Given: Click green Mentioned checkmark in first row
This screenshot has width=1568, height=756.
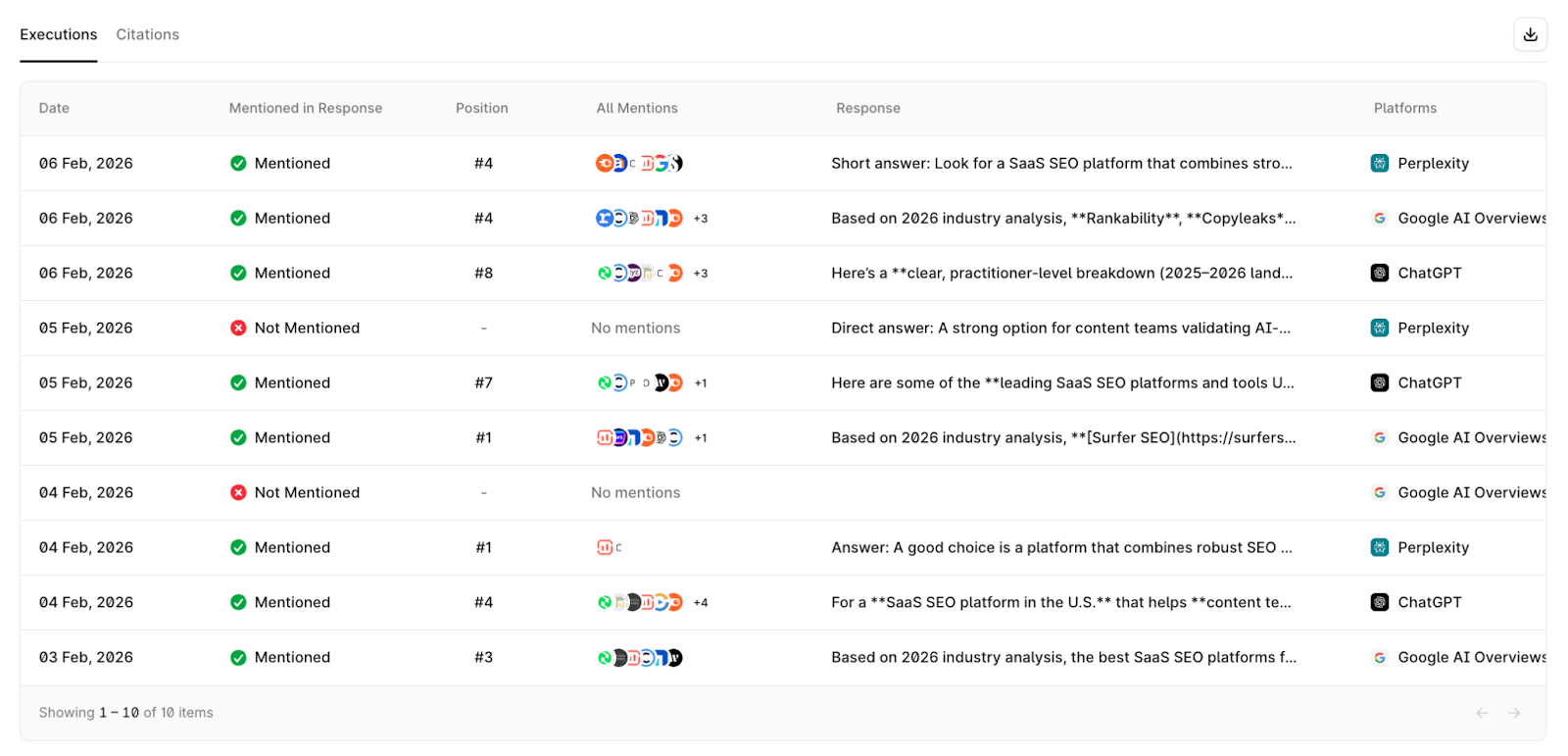Looking at the screenshot, I should click(x=238, y=164).
